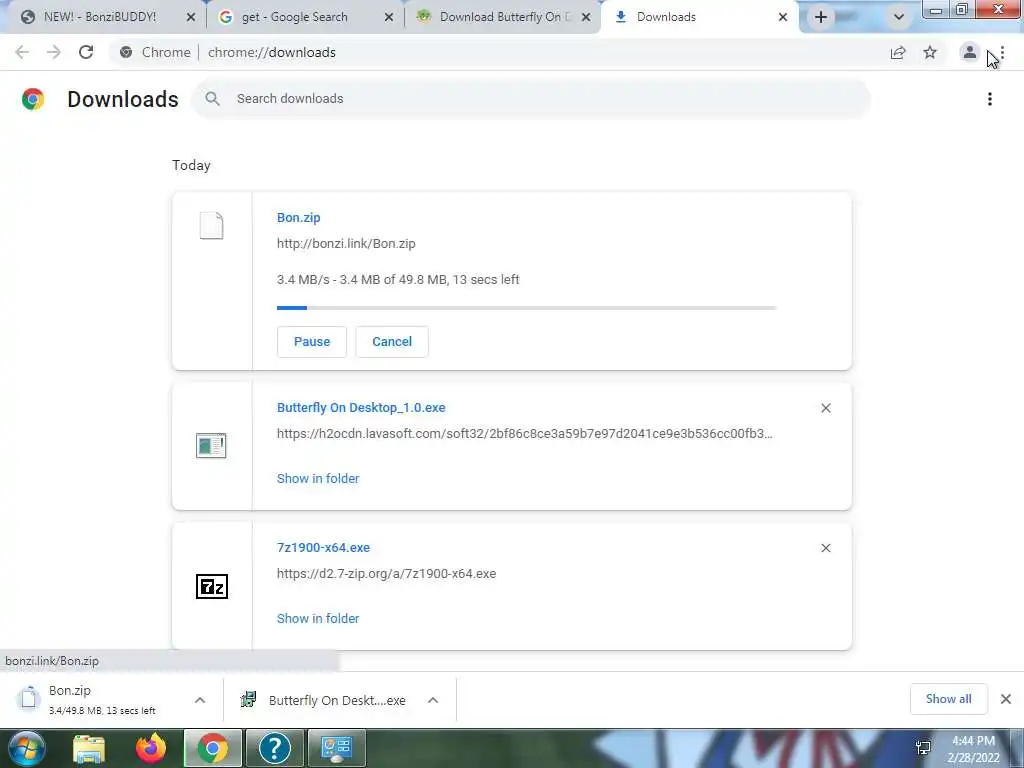1024x768 pixels.
Task: Open the Windows Start menu
Action: click(x=26, y=748)
